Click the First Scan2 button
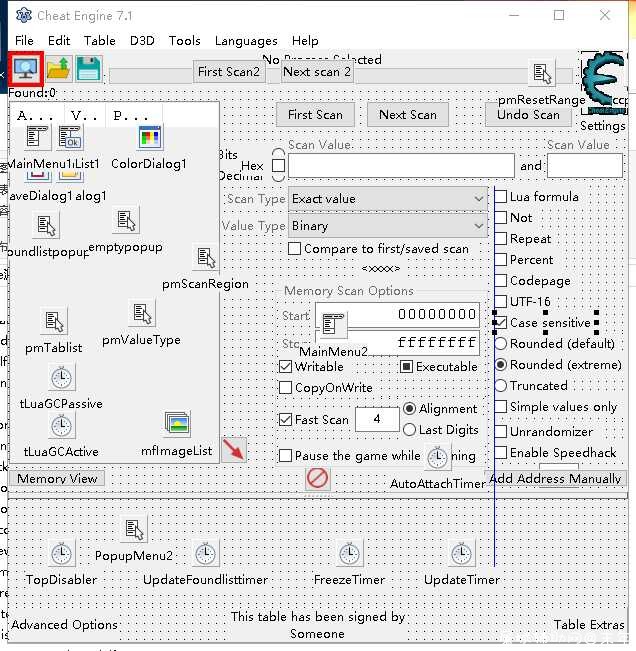This screenshot has height=651, width=636. pos(229,72)
